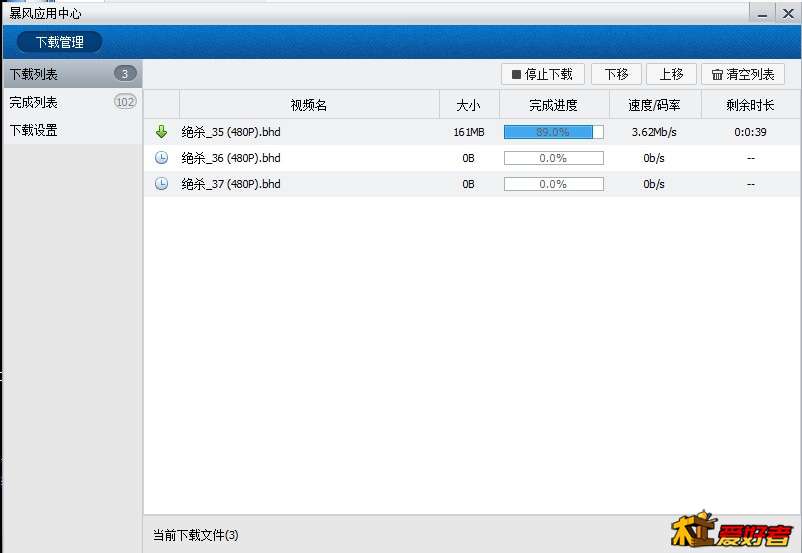Click the 速度/码率 column header

click(655, 105)
